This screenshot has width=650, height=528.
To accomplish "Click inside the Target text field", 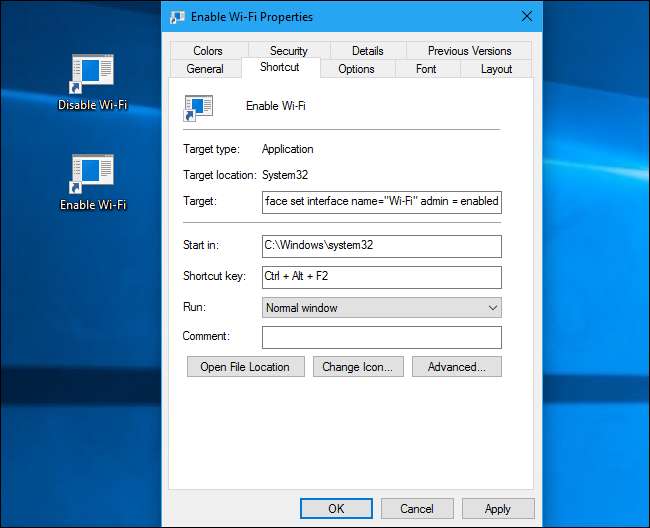I will coord(381,201).
